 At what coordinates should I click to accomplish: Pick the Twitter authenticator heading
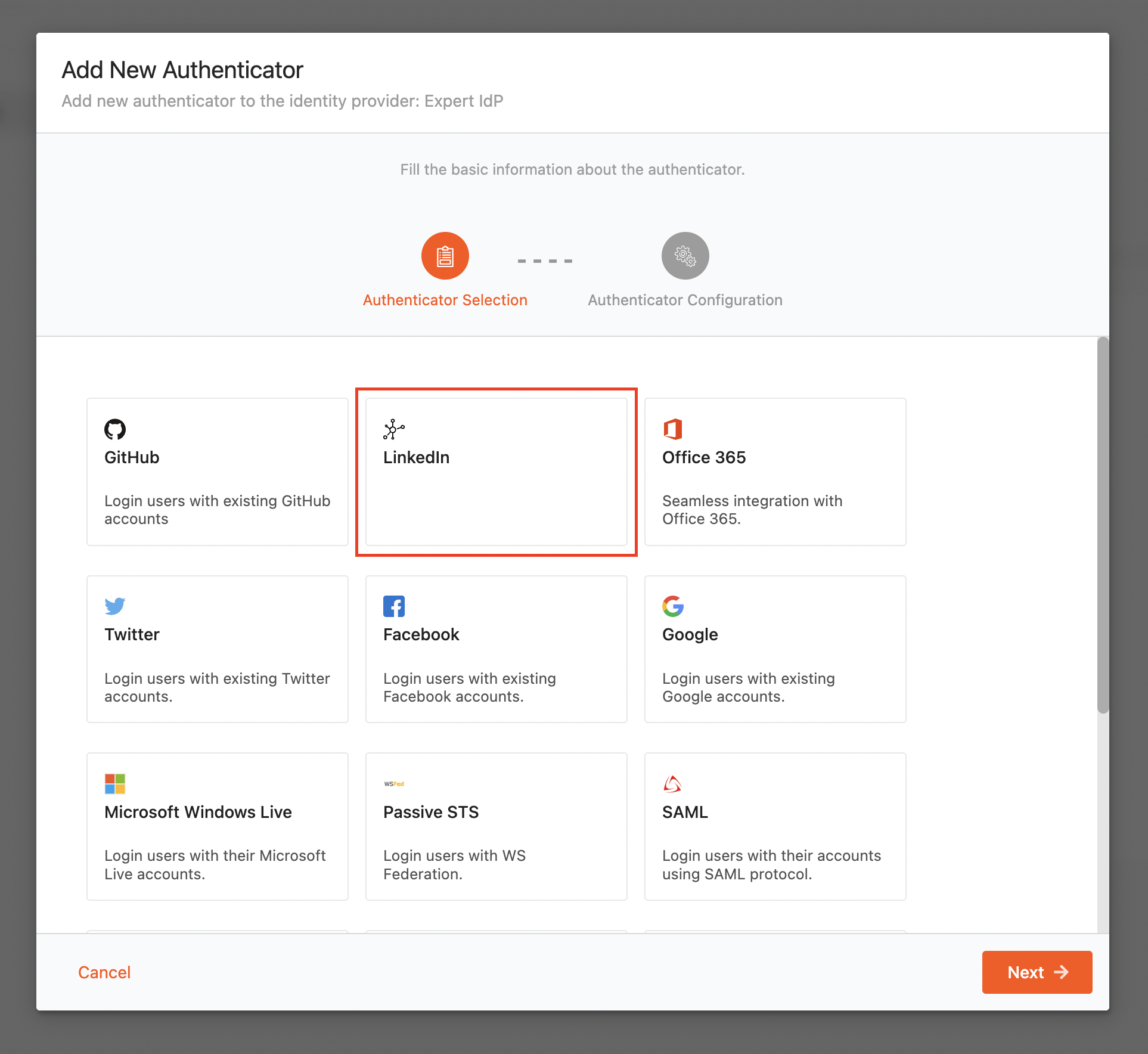pyautogui.click(x=132, y=634)
